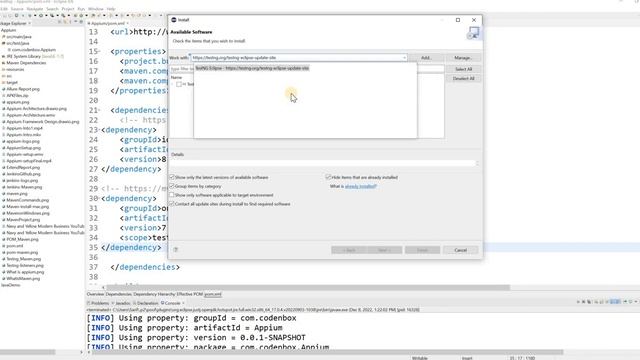Toggle Hide items already installed checkbox
Image resolution: width=640 pixels, height=360 pixels.
[x=328, y=177]
